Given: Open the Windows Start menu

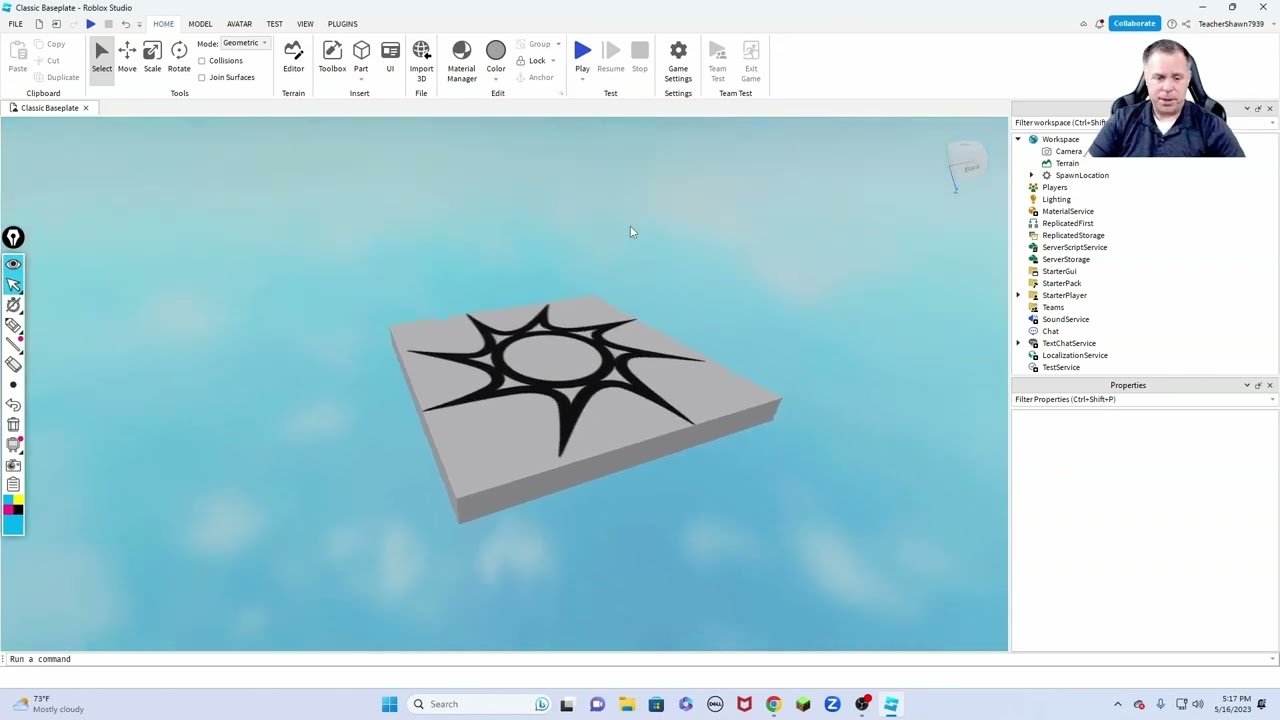Looking at the screenshot, I should click(389, 704).
